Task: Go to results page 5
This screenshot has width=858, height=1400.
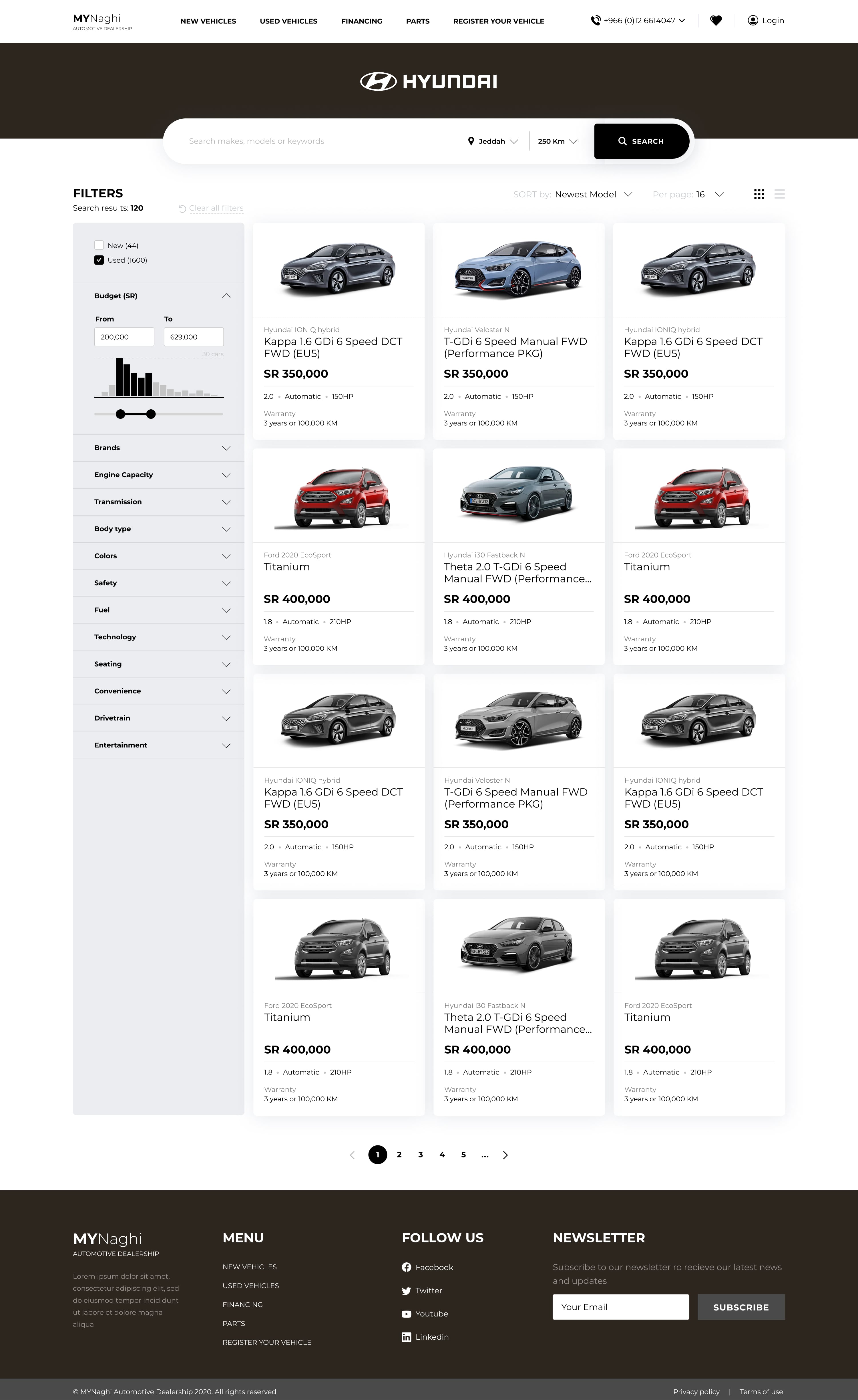Action: point(463,1155)
